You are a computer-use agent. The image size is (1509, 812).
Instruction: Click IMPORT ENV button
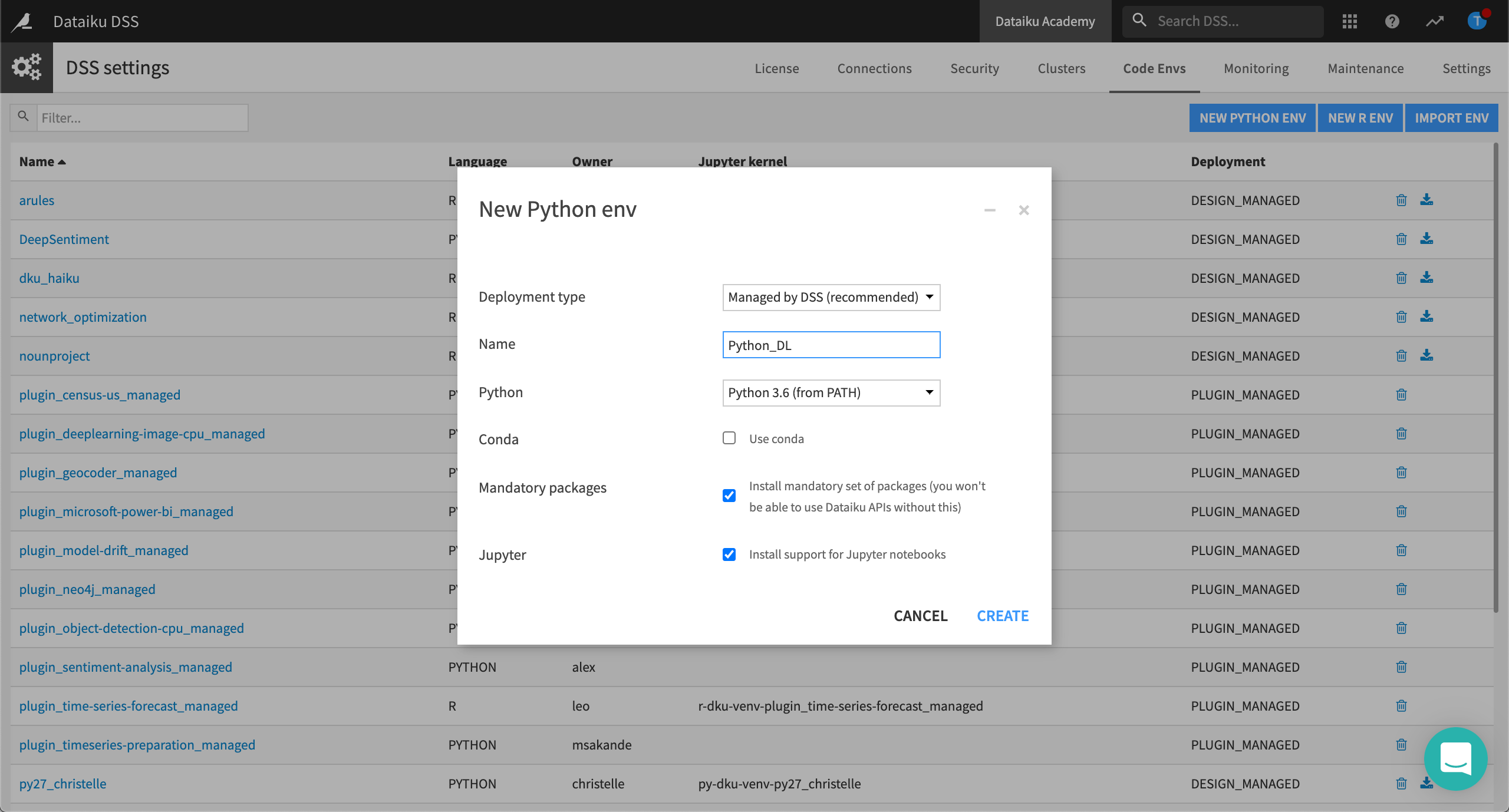[x=1452, y=118]
